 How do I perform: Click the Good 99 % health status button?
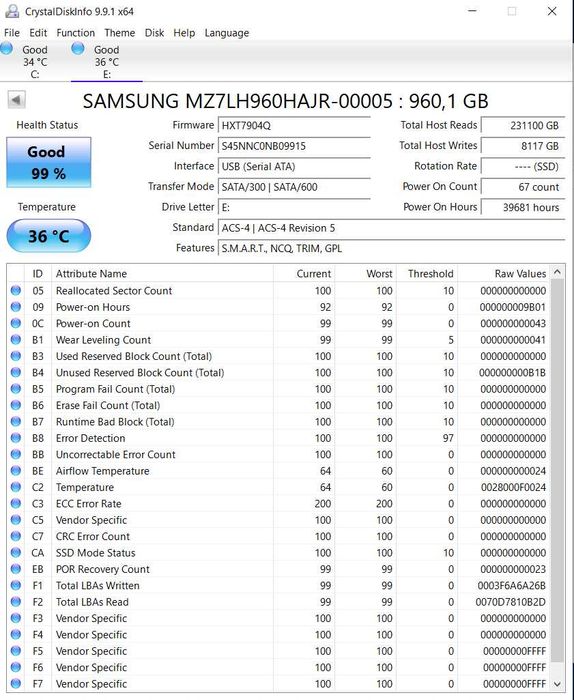coord(49,162)
